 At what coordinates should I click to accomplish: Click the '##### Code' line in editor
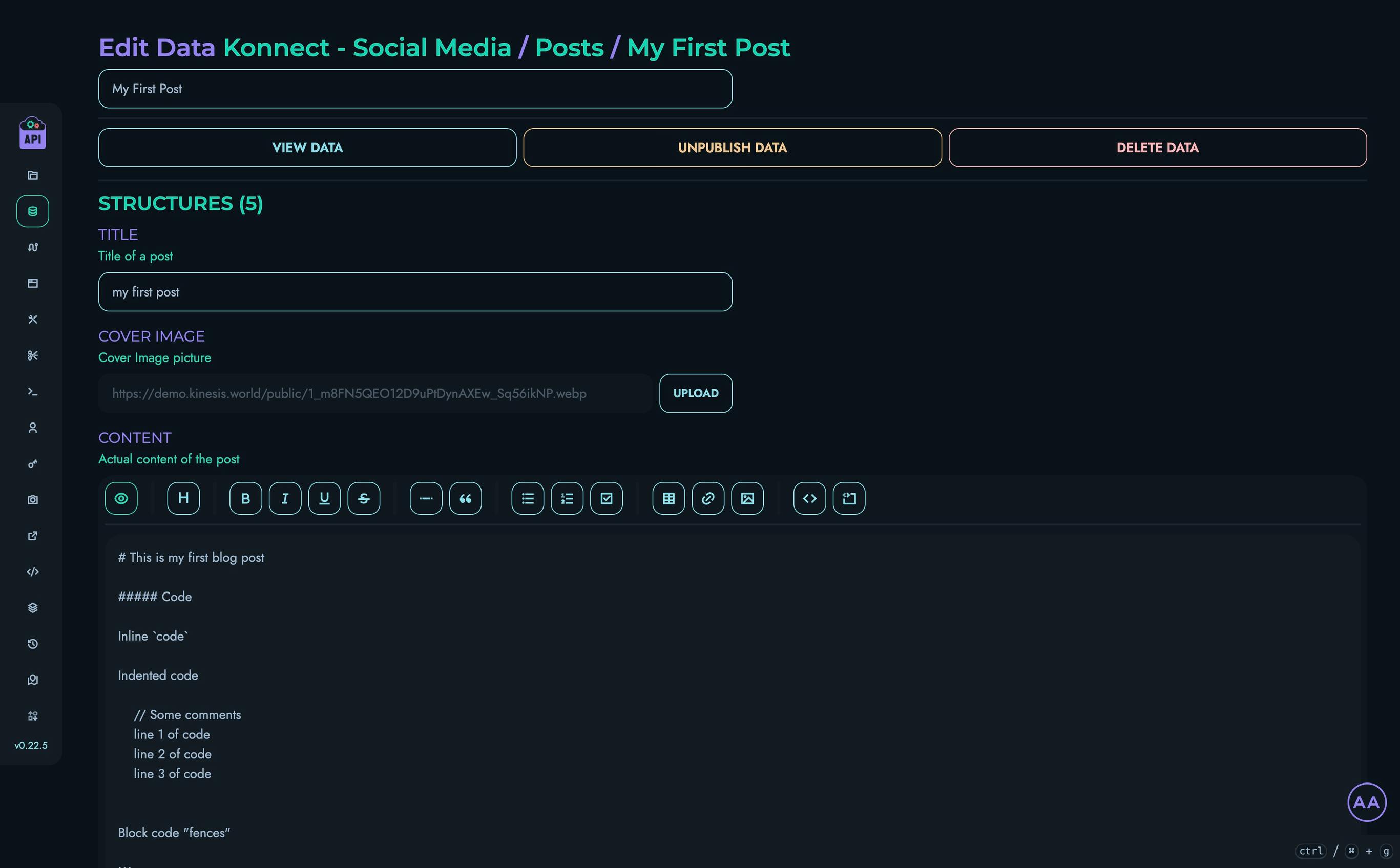tap(155, 597)
